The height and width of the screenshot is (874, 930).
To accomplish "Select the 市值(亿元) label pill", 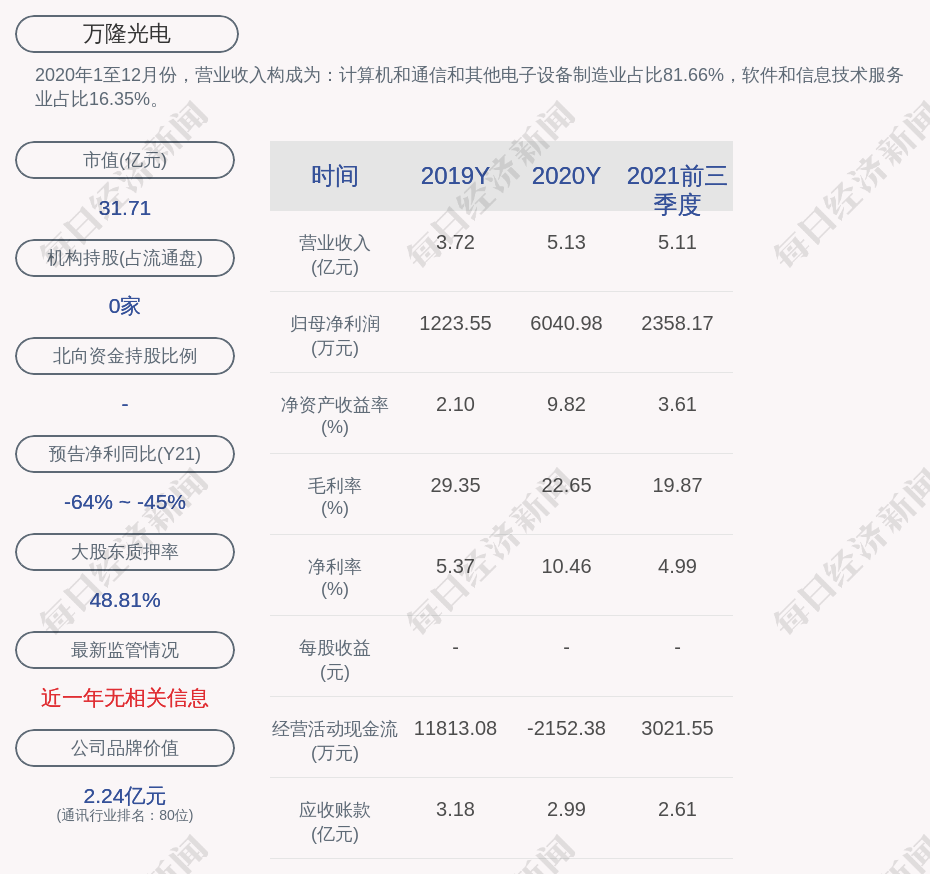I will 125,160.
